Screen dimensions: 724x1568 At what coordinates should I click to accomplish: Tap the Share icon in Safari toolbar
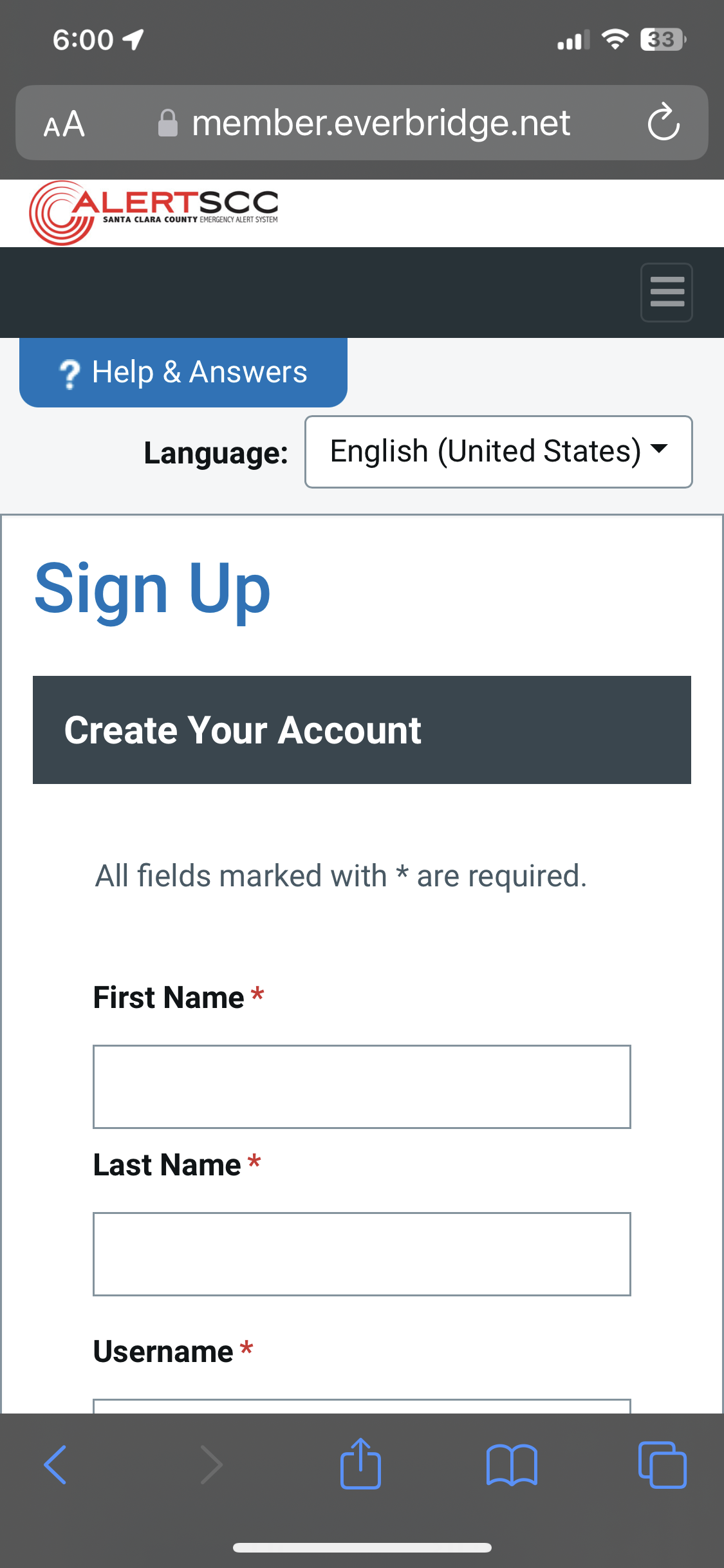(362, 1464)
